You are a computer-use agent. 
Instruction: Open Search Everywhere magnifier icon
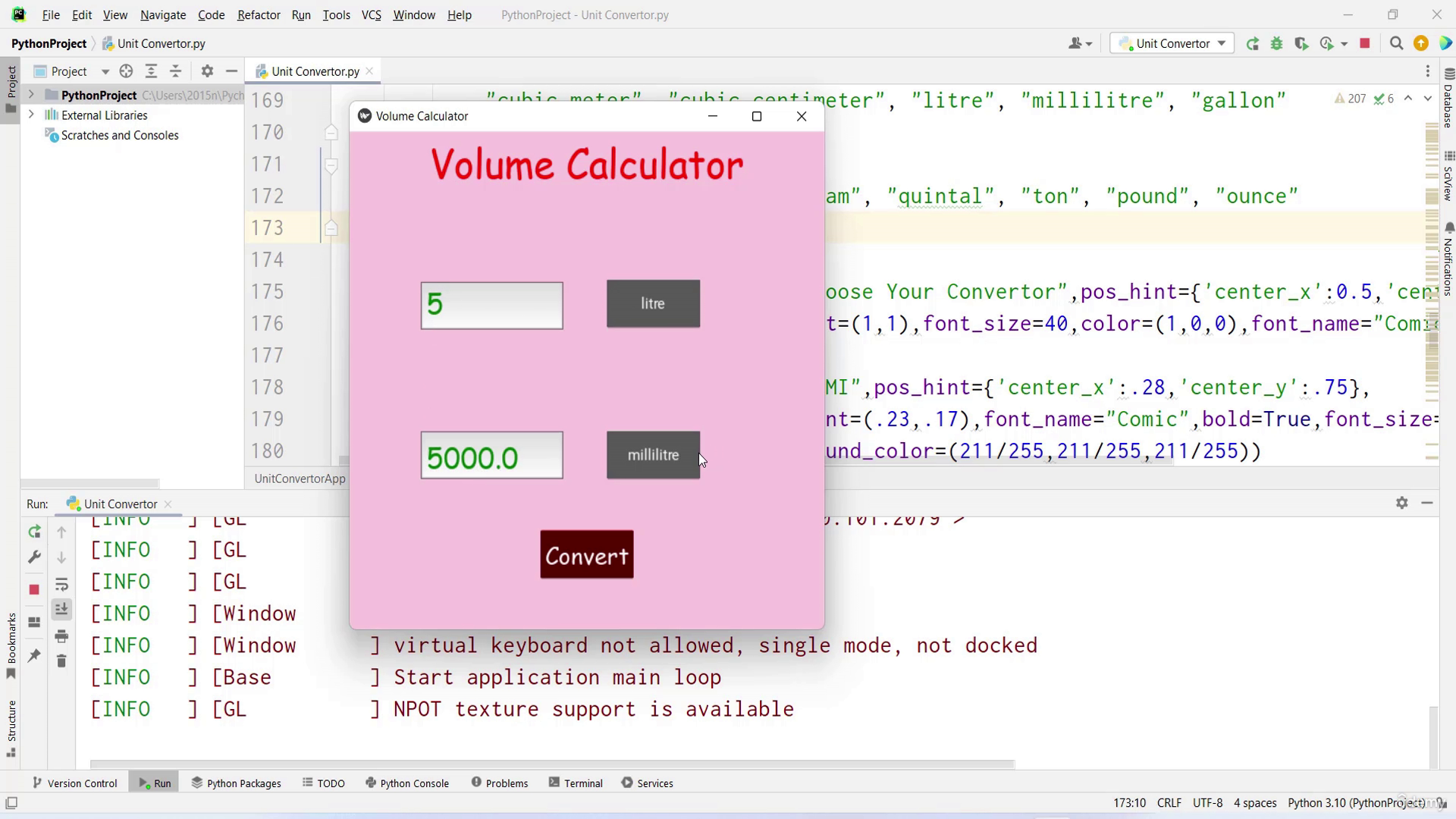point(1396,44)
